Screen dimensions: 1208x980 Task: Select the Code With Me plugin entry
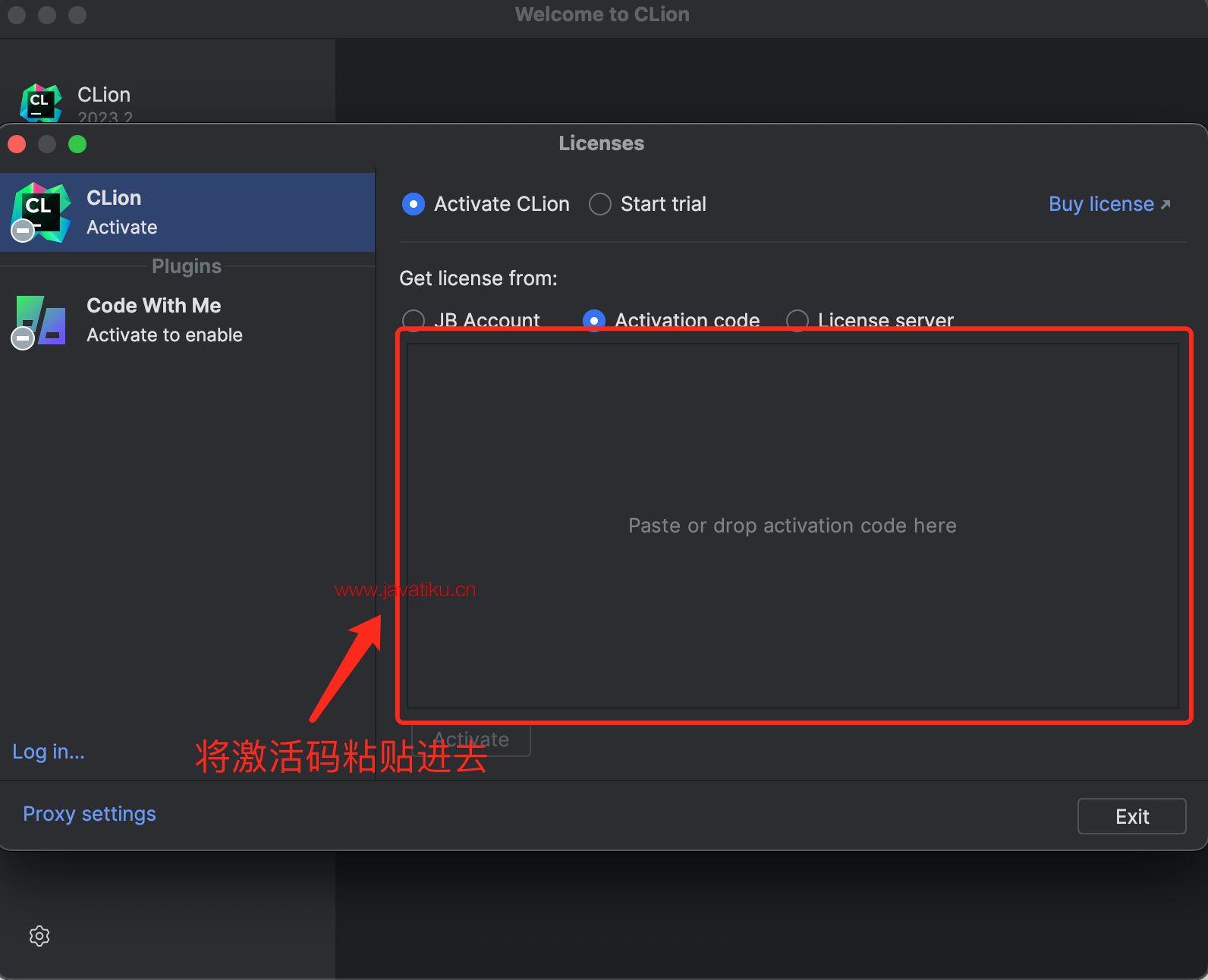(187, 320)
